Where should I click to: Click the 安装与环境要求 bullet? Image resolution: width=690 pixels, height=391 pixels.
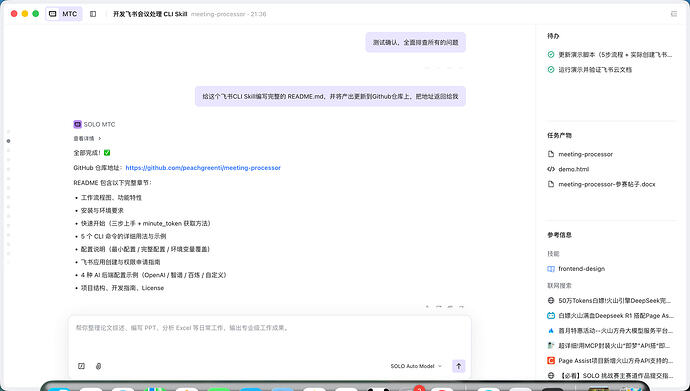point(102,211)
